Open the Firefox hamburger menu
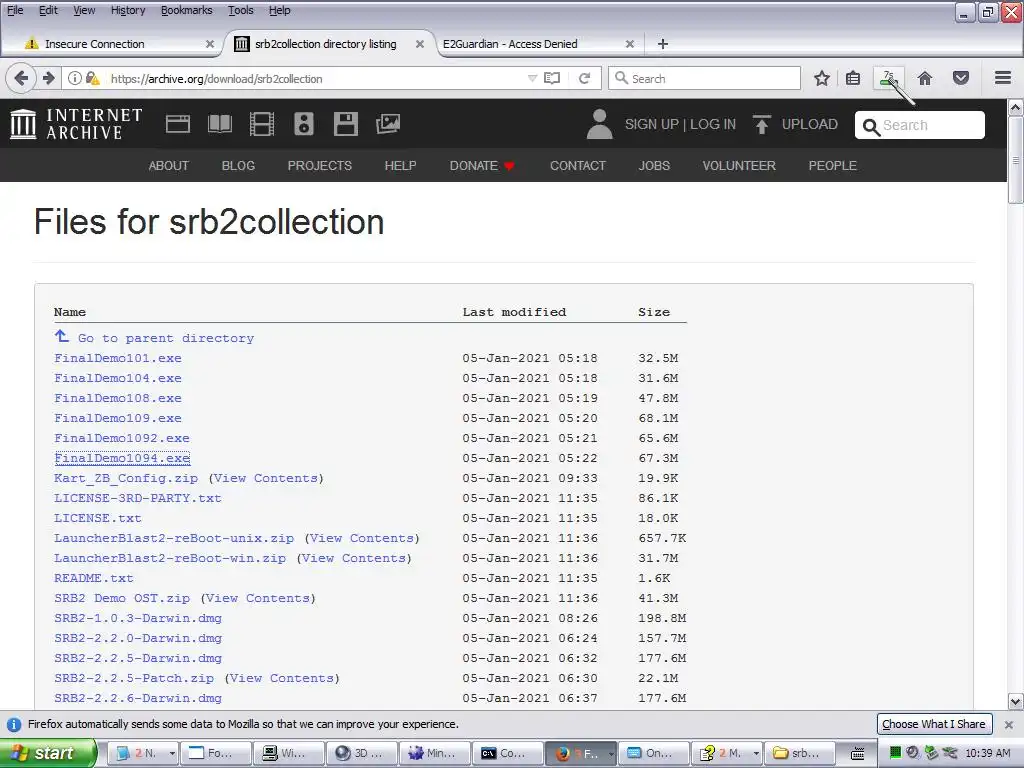1024x768 pixels. coord(1003,78)
